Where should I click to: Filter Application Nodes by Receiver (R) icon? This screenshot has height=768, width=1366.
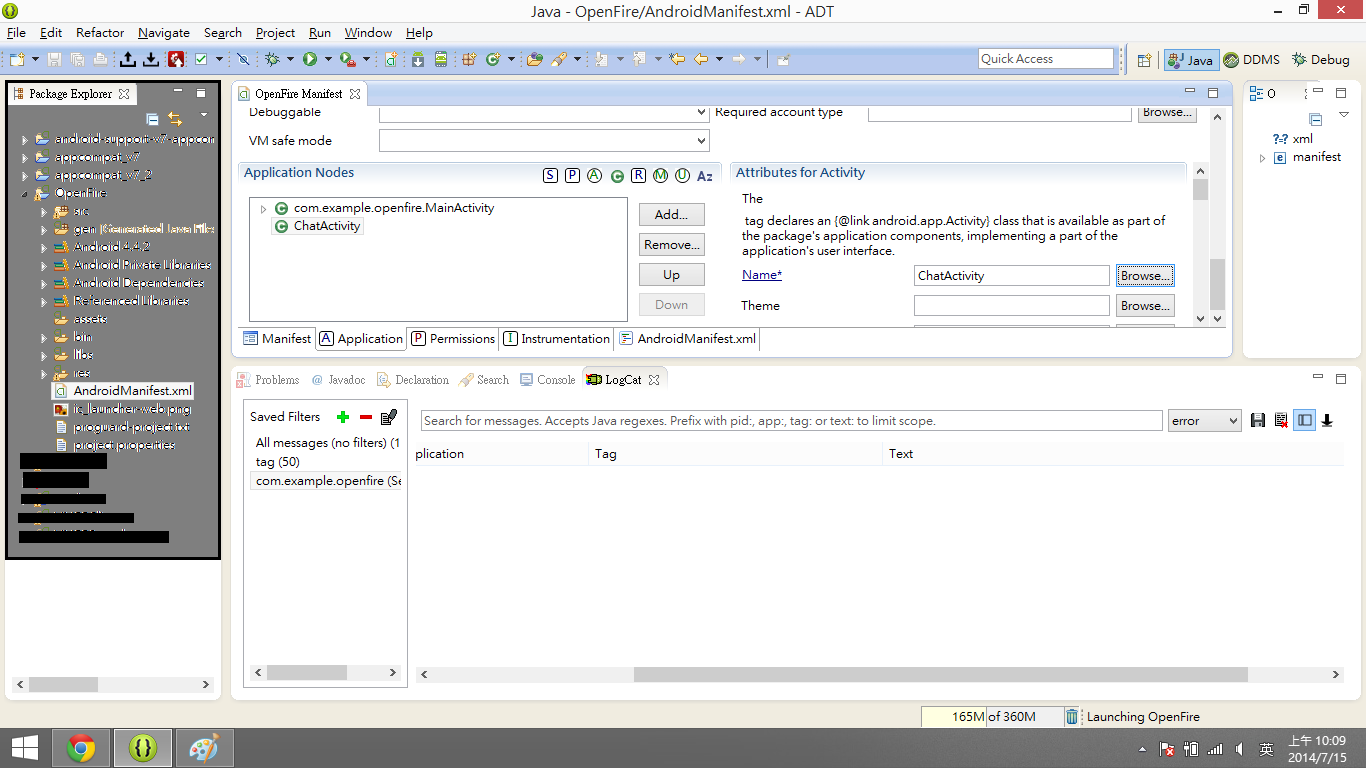pyautogui.click(x=638, y=176)
